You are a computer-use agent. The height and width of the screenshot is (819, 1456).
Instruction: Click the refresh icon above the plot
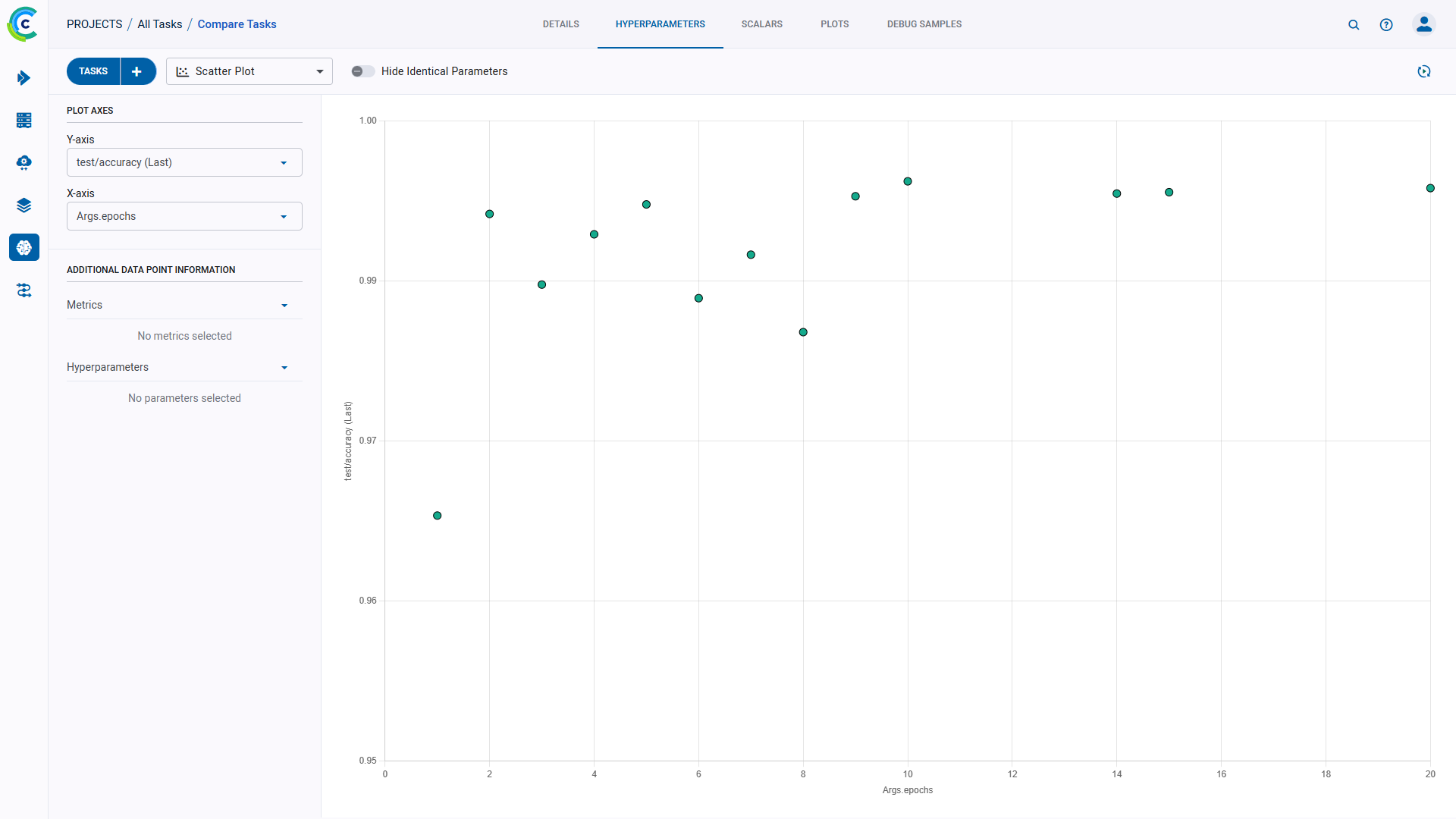[1425, 71]
